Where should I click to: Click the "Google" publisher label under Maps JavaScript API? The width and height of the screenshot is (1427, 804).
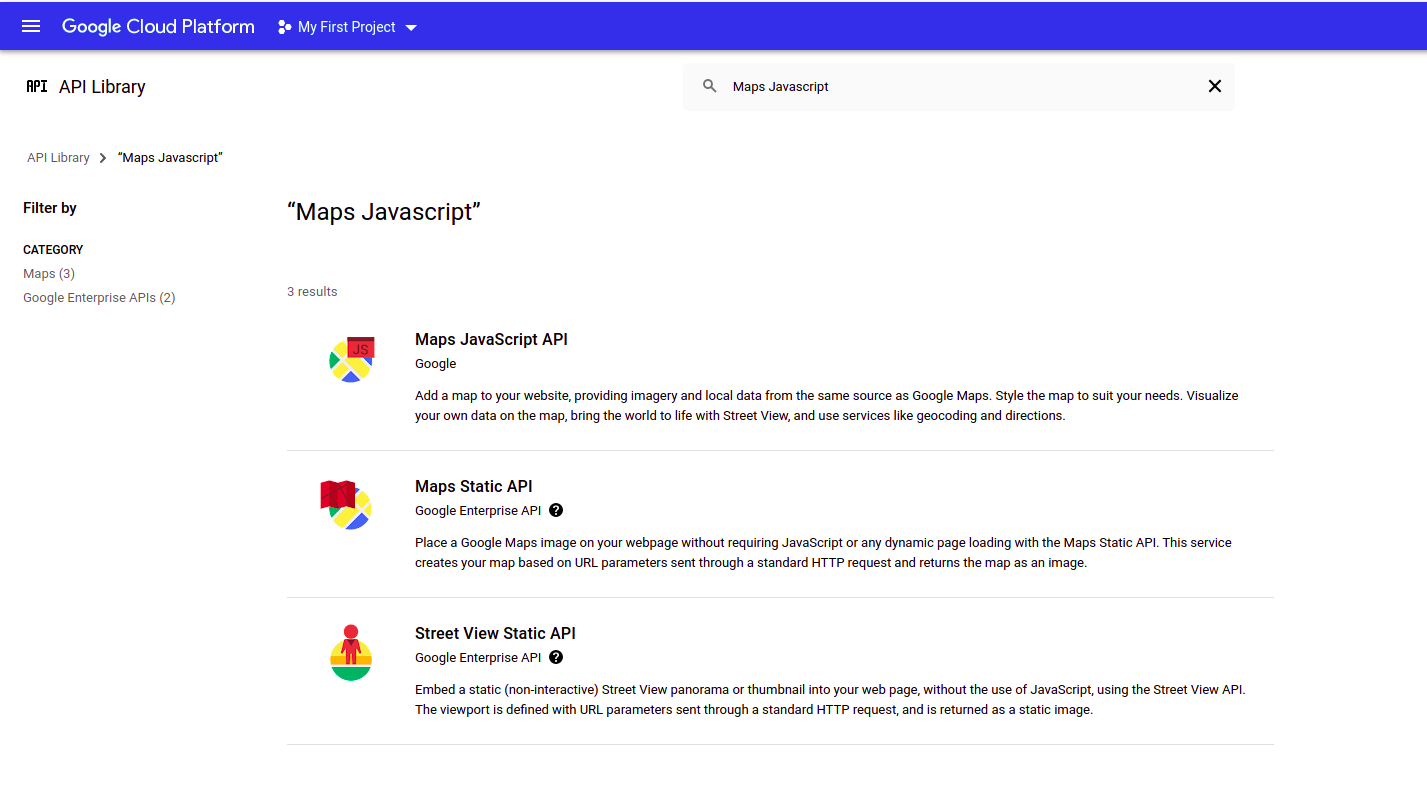[435, 364]
